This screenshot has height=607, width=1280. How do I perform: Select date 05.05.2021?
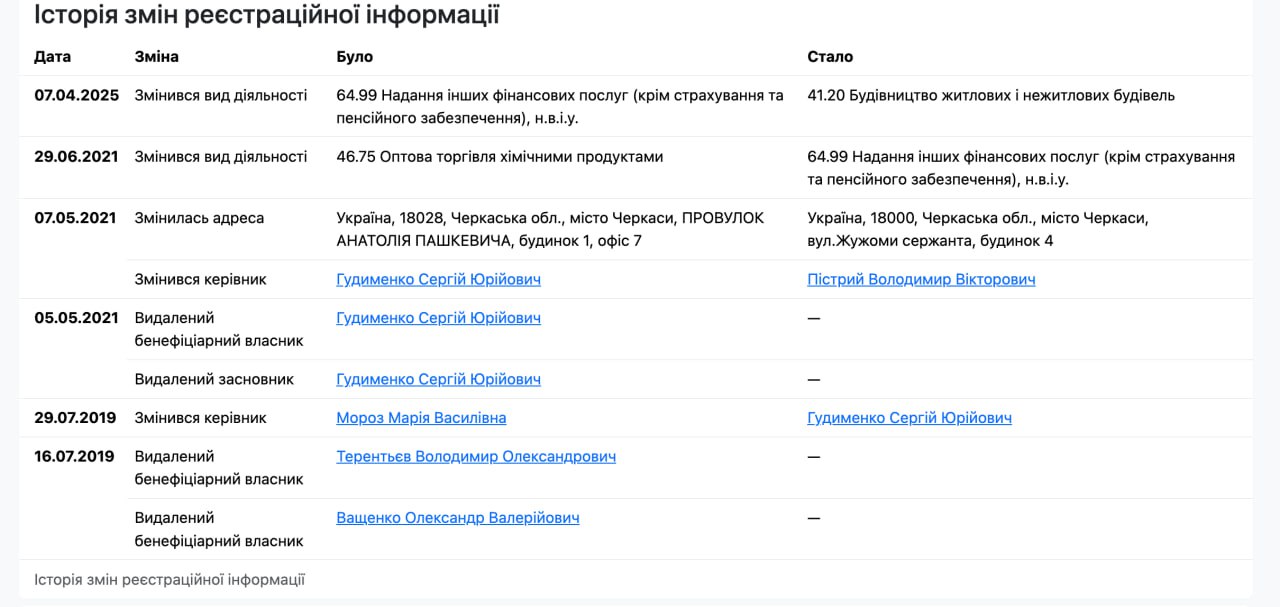76,318
